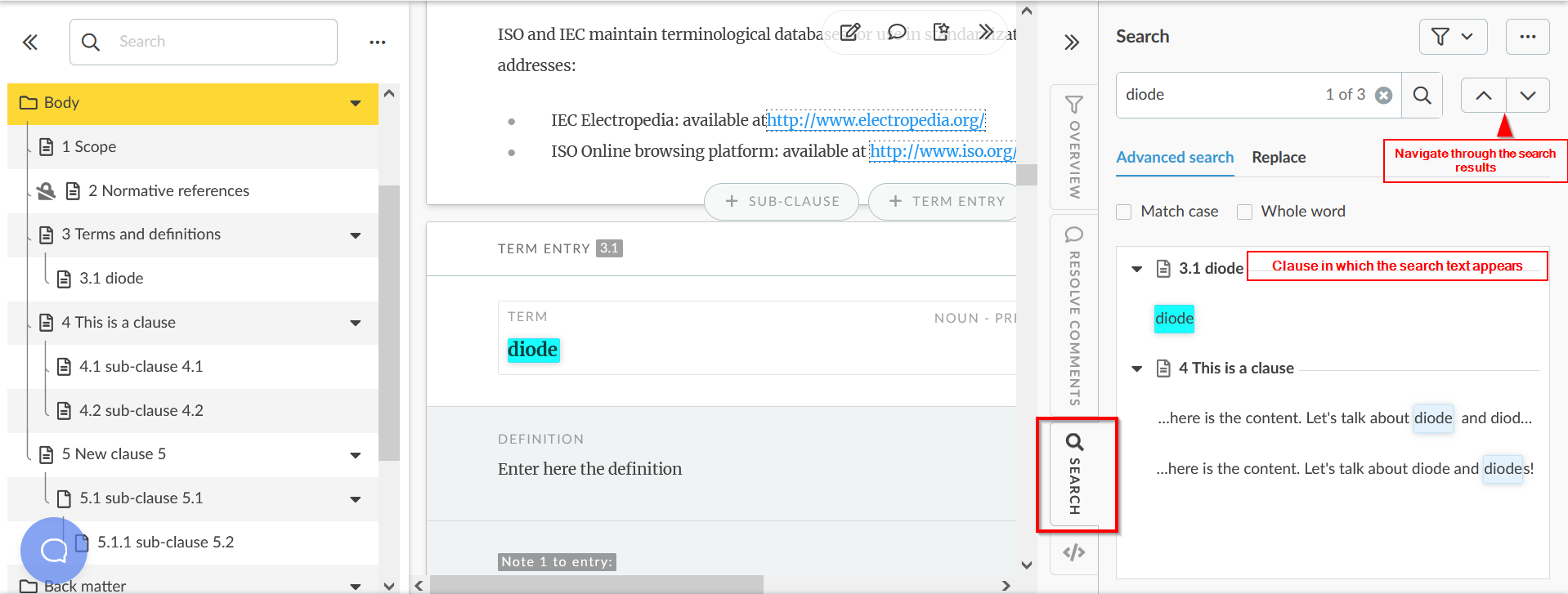
Task: Open the electropedia.org link
Action: 876,120
